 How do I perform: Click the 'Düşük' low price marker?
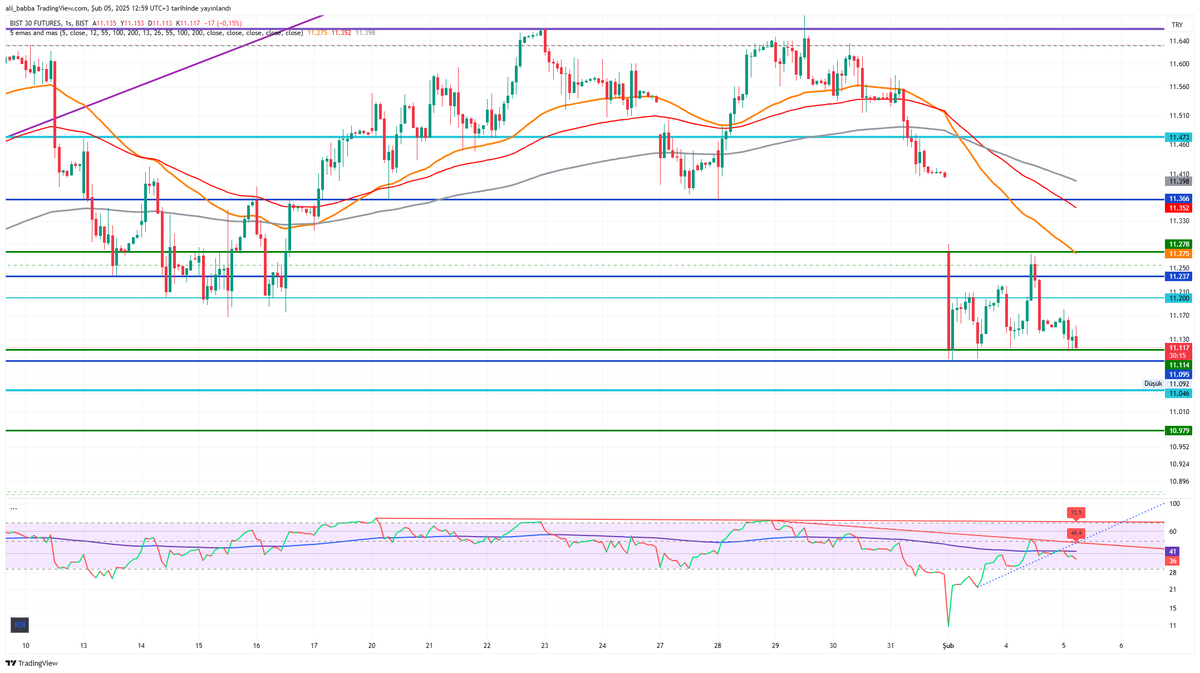[x=1153, y=384]
